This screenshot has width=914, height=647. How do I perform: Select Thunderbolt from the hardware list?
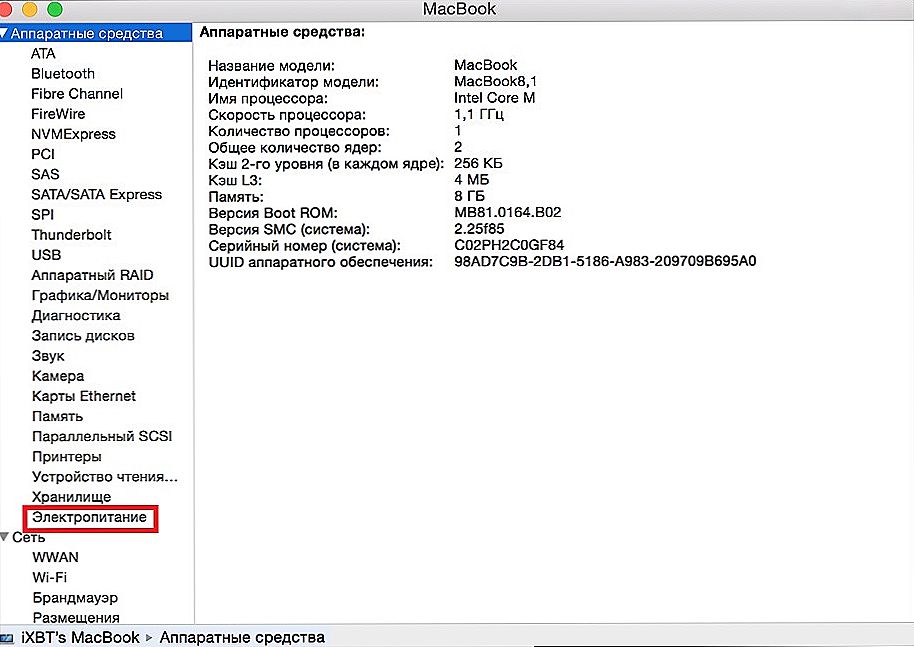click(x=71, y=235)
